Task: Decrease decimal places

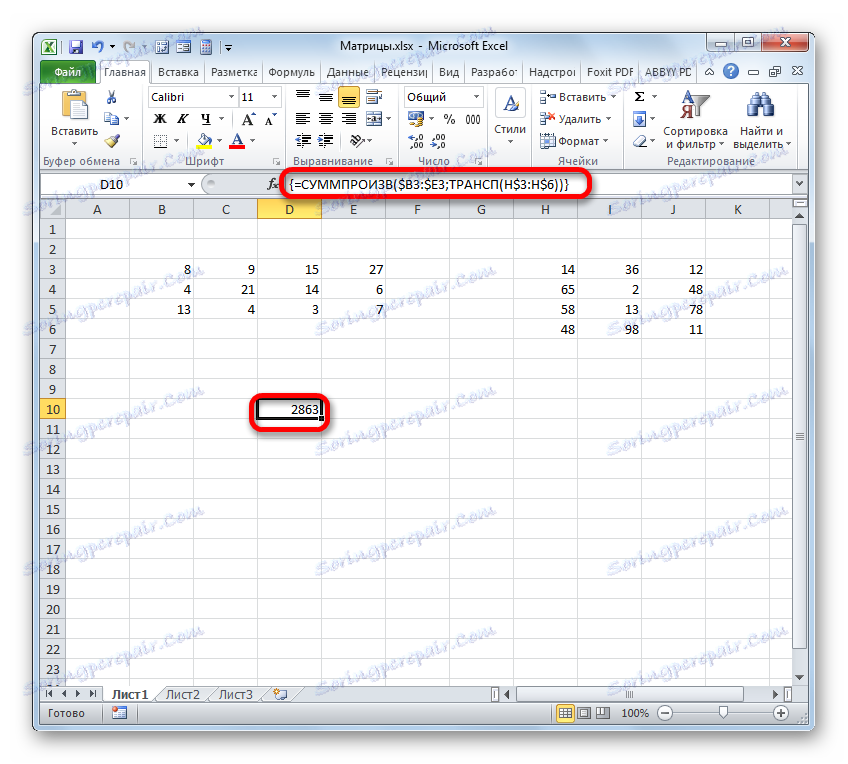Action: [x=439, y=142]
